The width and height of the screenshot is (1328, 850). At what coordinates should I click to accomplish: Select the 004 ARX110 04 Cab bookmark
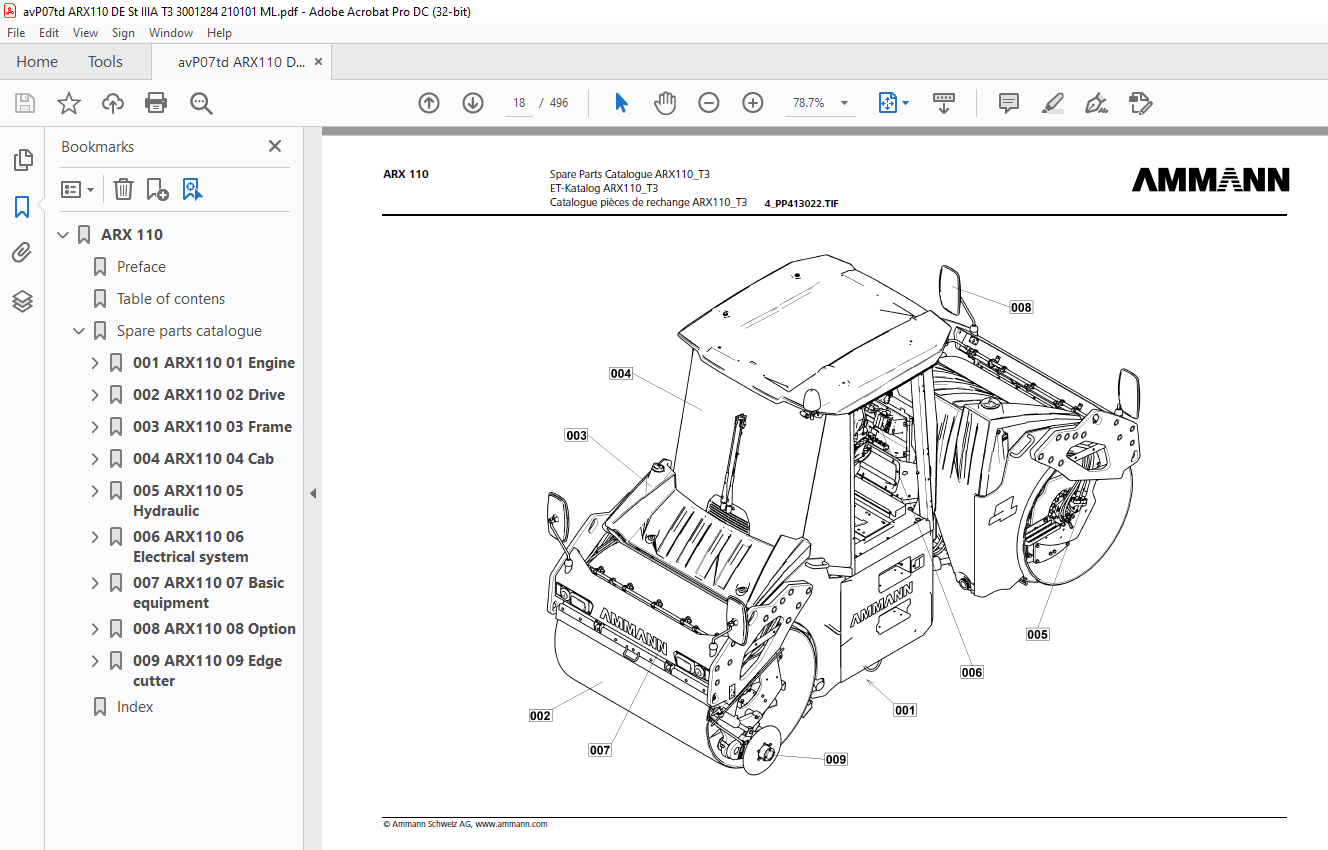click(x=203, y=459)
